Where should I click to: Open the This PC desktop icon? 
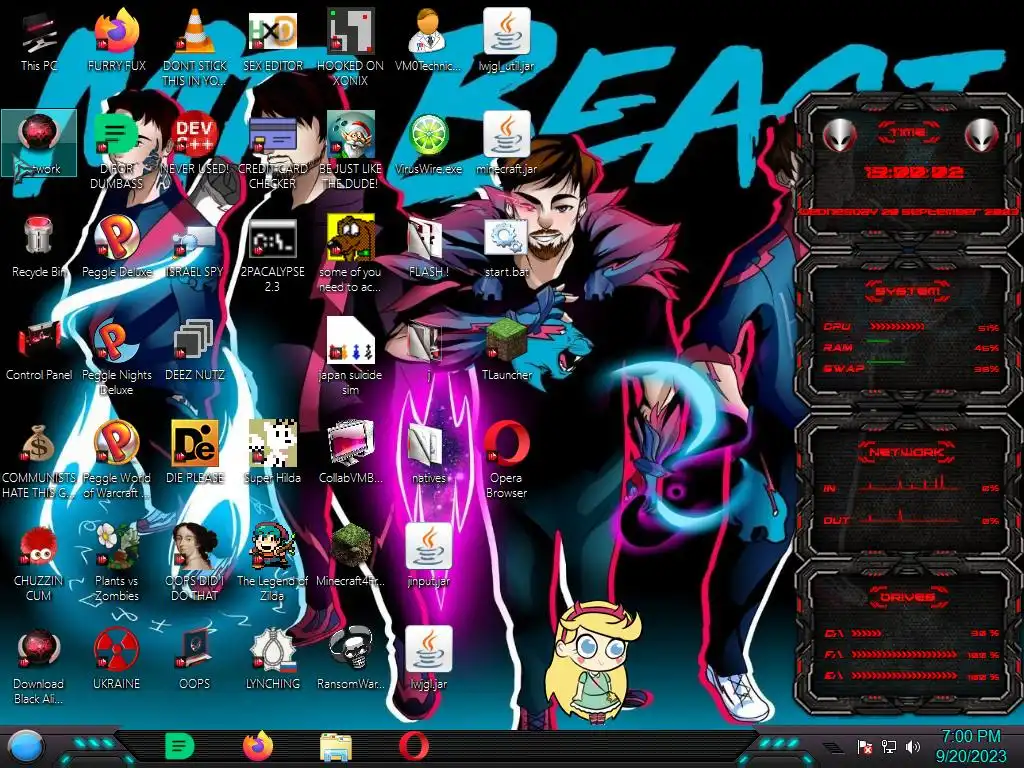(x=39, y=42)
